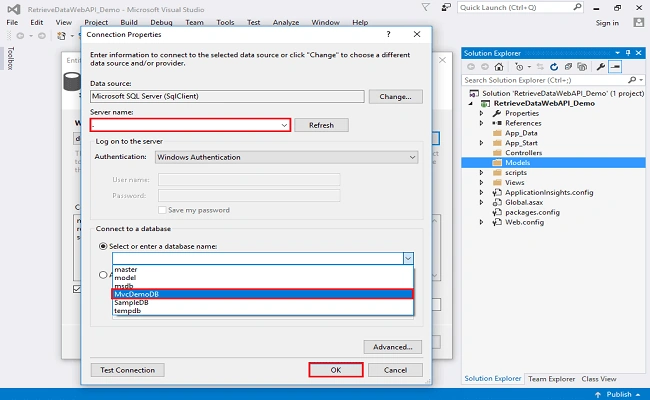
Task: Click Models folder in Solution Explorer
Action: click(x=517, y=162)
